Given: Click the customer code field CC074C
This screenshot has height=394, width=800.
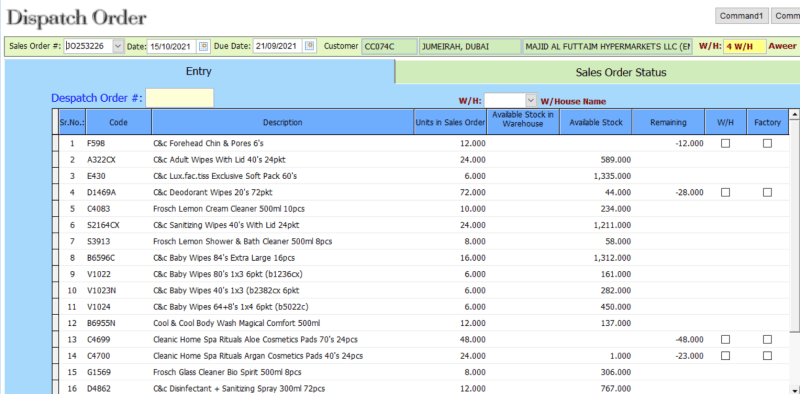Looking at the screenshot, I should coord(389,46).
